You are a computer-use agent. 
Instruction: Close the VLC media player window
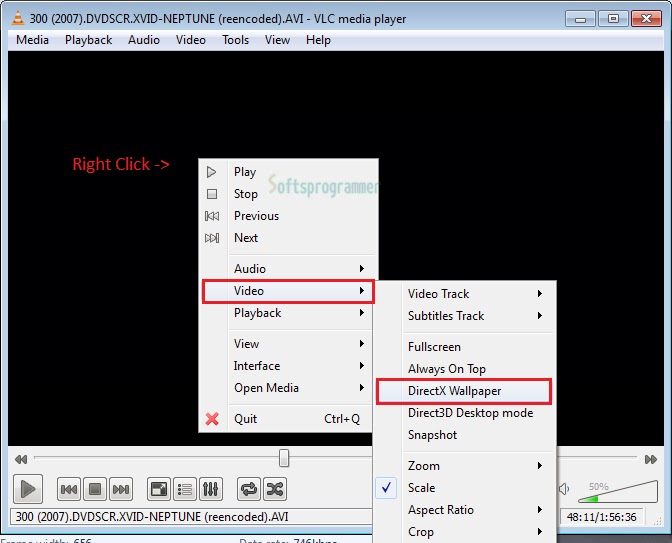646,19
